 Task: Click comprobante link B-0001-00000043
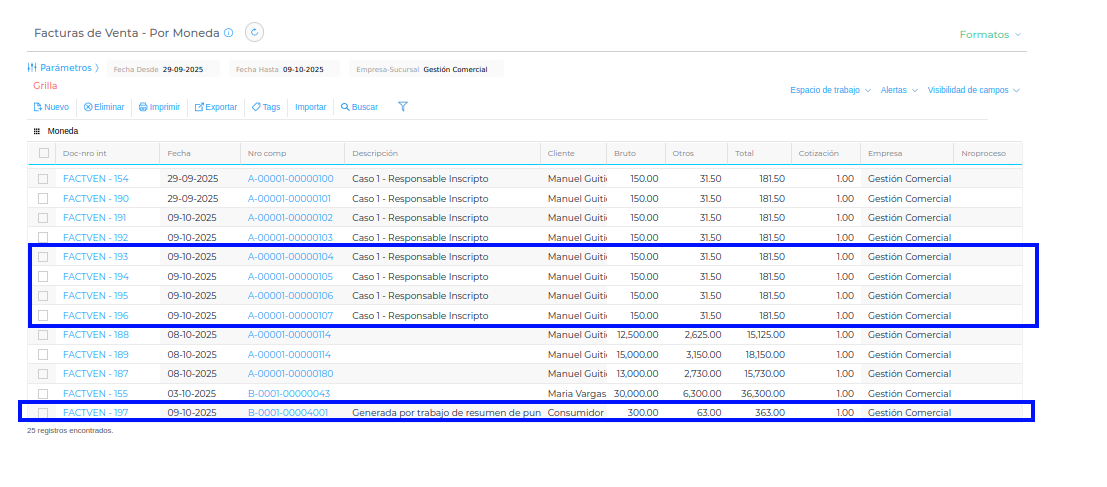click(289, 394)
